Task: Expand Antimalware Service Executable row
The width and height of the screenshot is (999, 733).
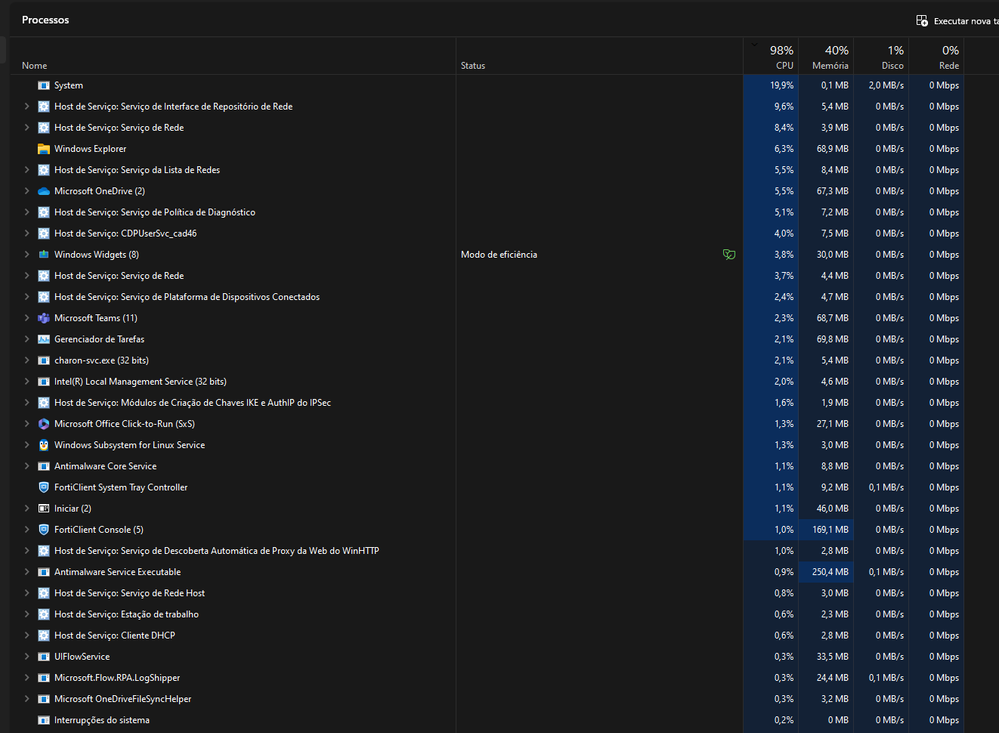Action: point(27,572)
